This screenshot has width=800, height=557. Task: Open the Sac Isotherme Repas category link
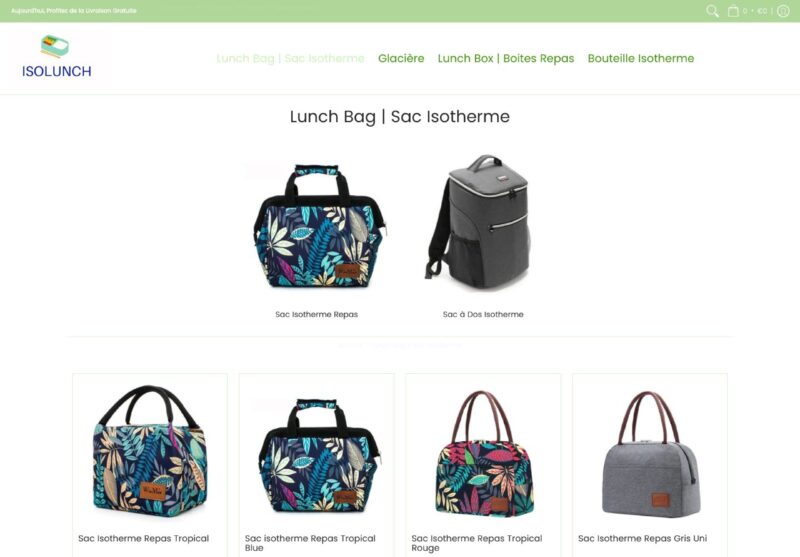pyautogui.click(x=316, y=314)
